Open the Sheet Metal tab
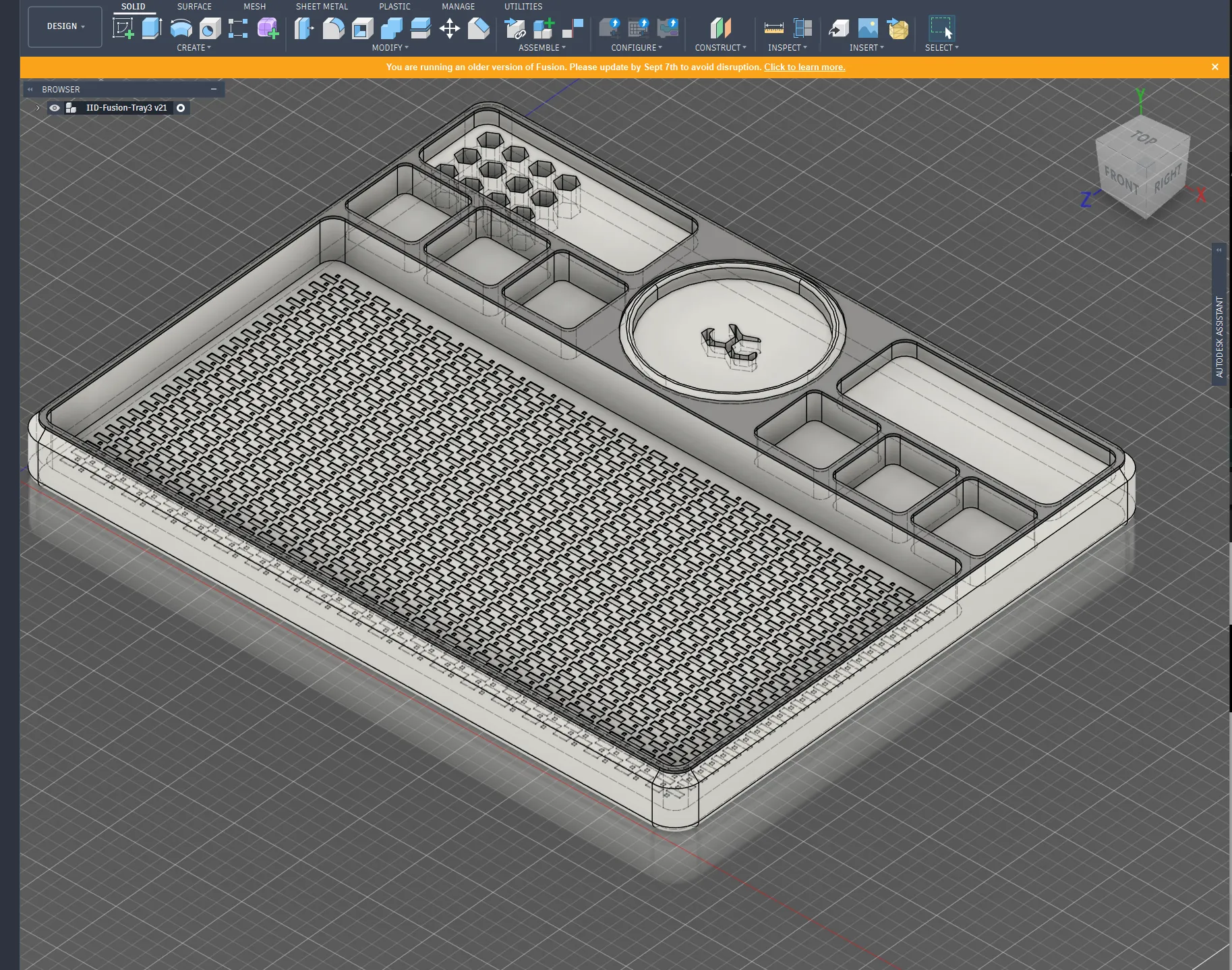Screen dimensions: 1232x970 [x=322, y=7]
